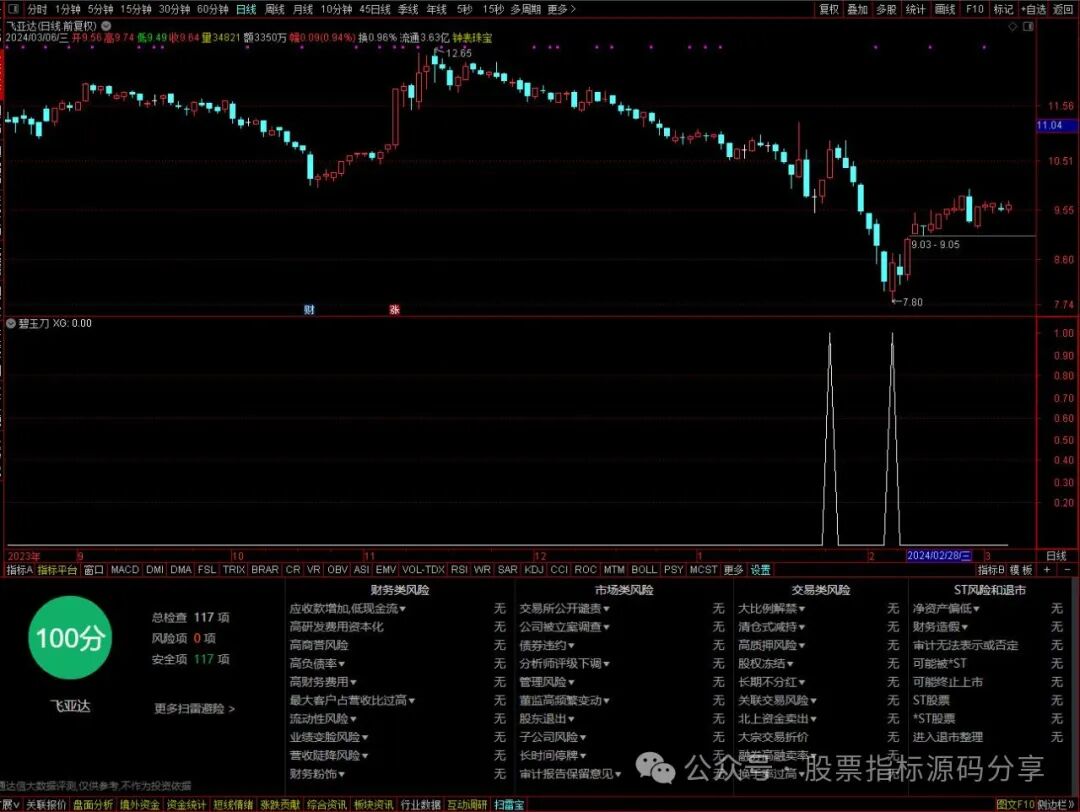
Task: Expand 财务造假 risk item
Action: (x=940, y=627)
